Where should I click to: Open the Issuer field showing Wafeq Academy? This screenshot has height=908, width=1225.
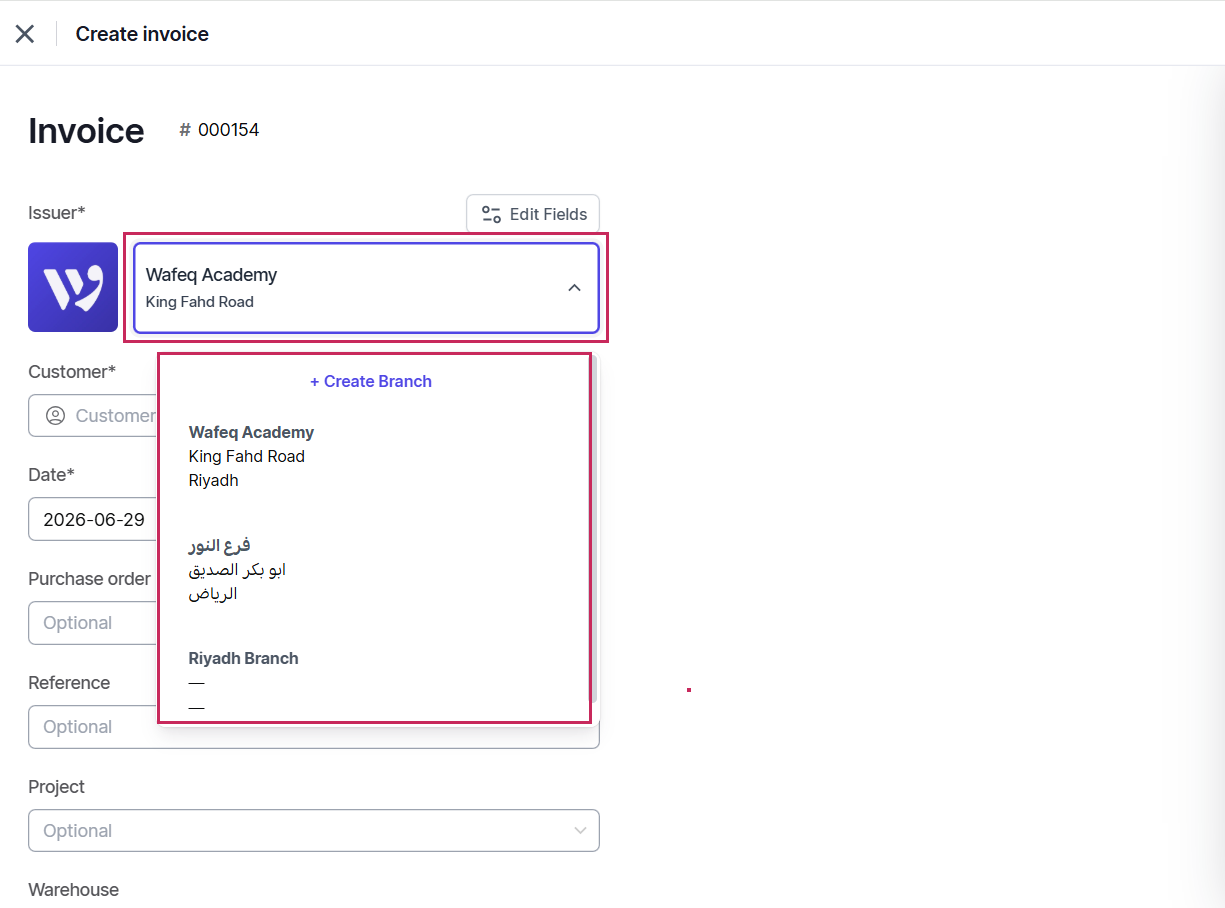366,288
